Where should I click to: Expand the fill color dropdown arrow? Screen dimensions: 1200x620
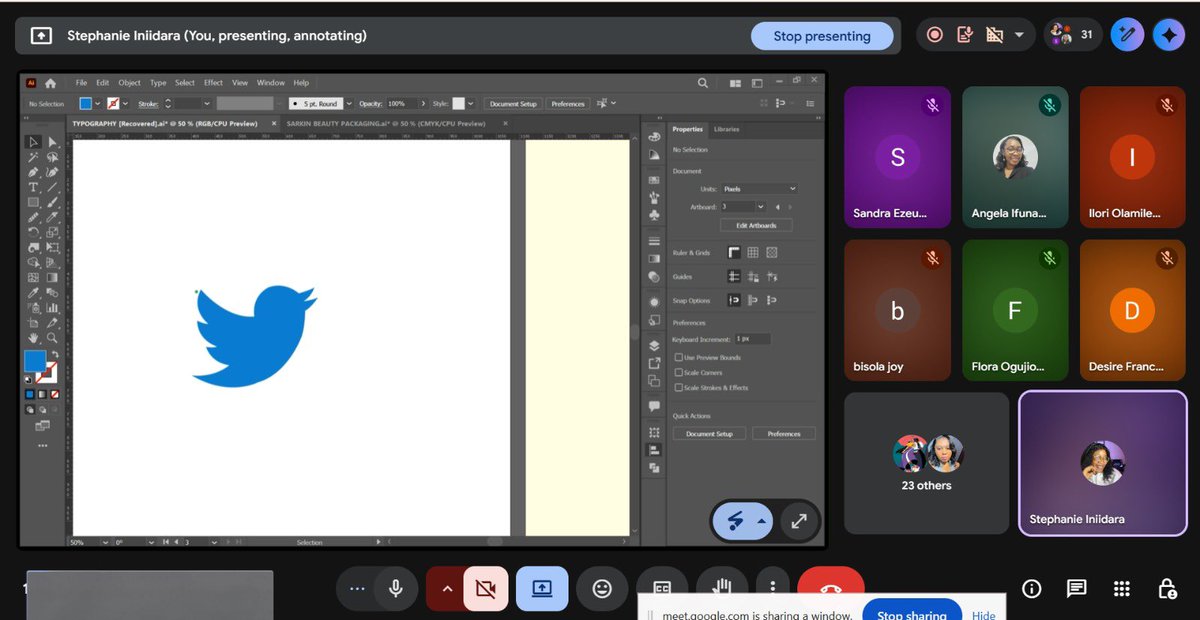coord(98,103)
